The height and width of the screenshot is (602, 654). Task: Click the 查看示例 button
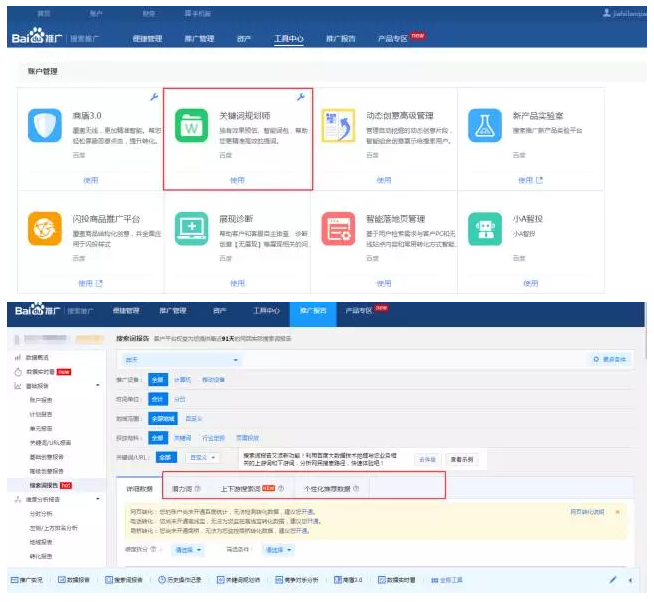tap(462, 459)
